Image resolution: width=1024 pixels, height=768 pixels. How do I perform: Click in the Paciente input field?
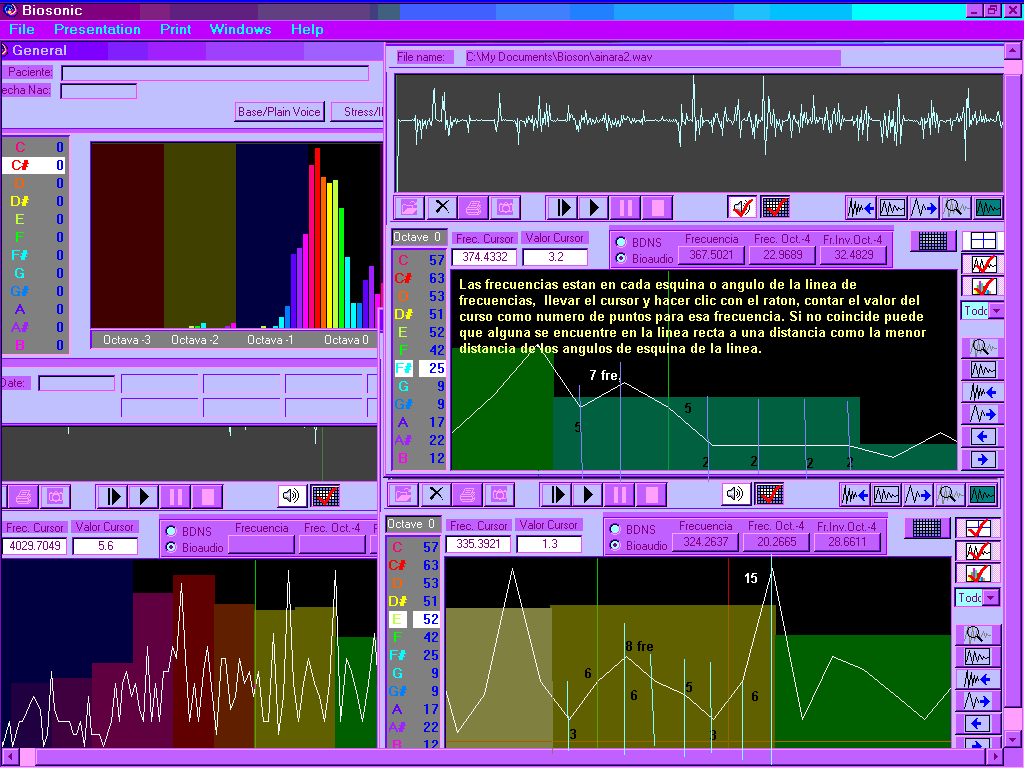[x=214, y=73]
